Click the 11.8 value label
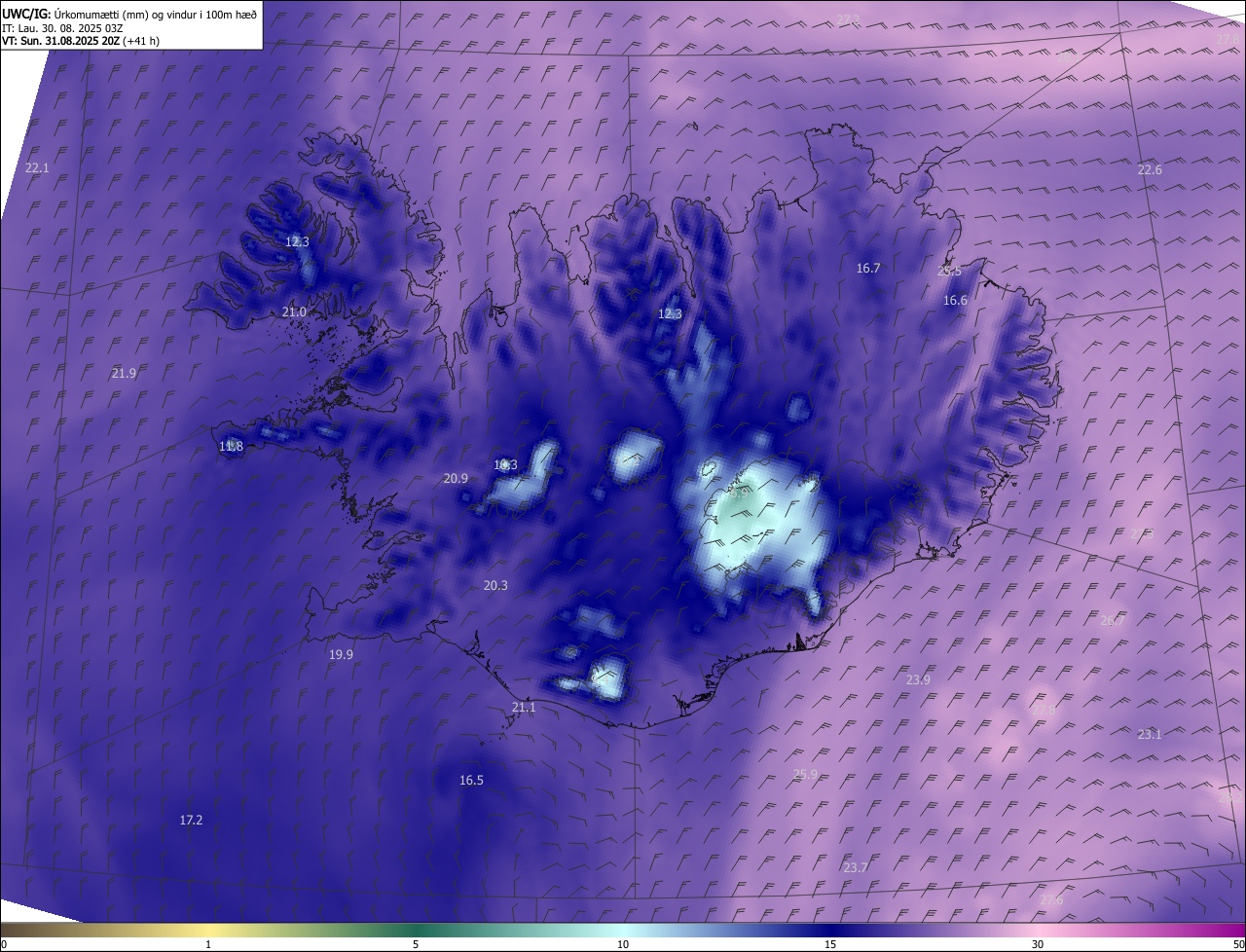This screenshot has width=1246, height=952. click(x=231, y=447)
